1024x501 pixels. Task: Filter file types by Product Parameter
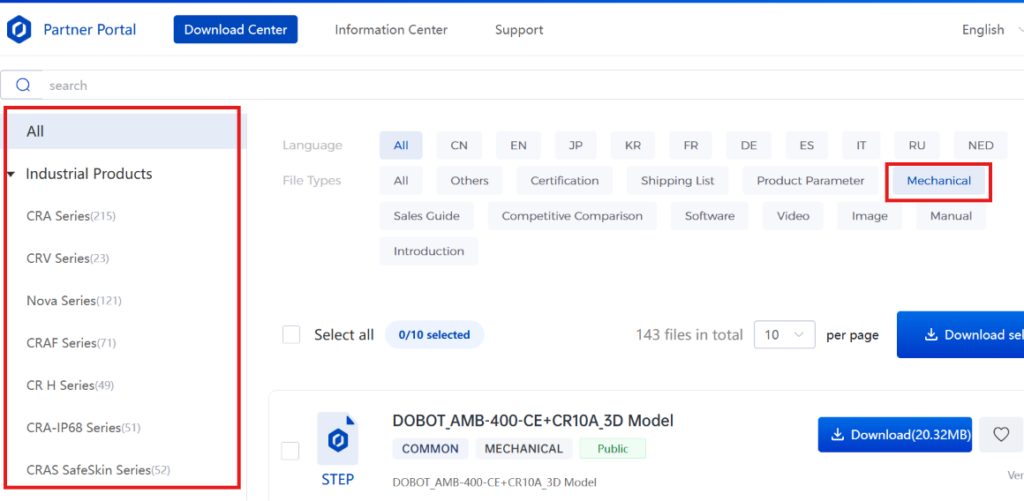tap(810, 180)
